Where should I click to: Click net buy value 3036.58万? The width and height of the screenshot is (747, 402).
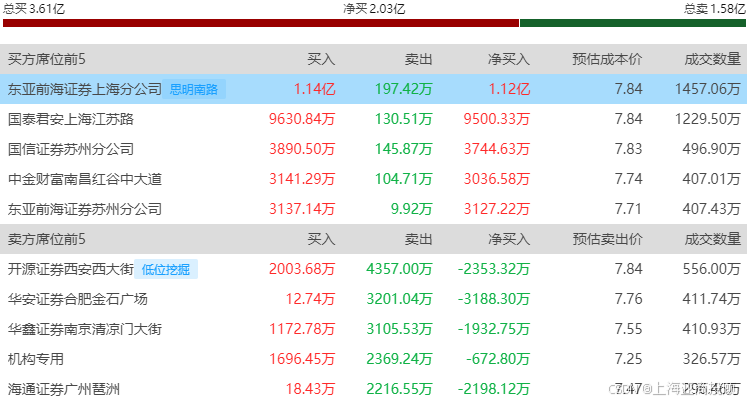(x=496, y=179)
